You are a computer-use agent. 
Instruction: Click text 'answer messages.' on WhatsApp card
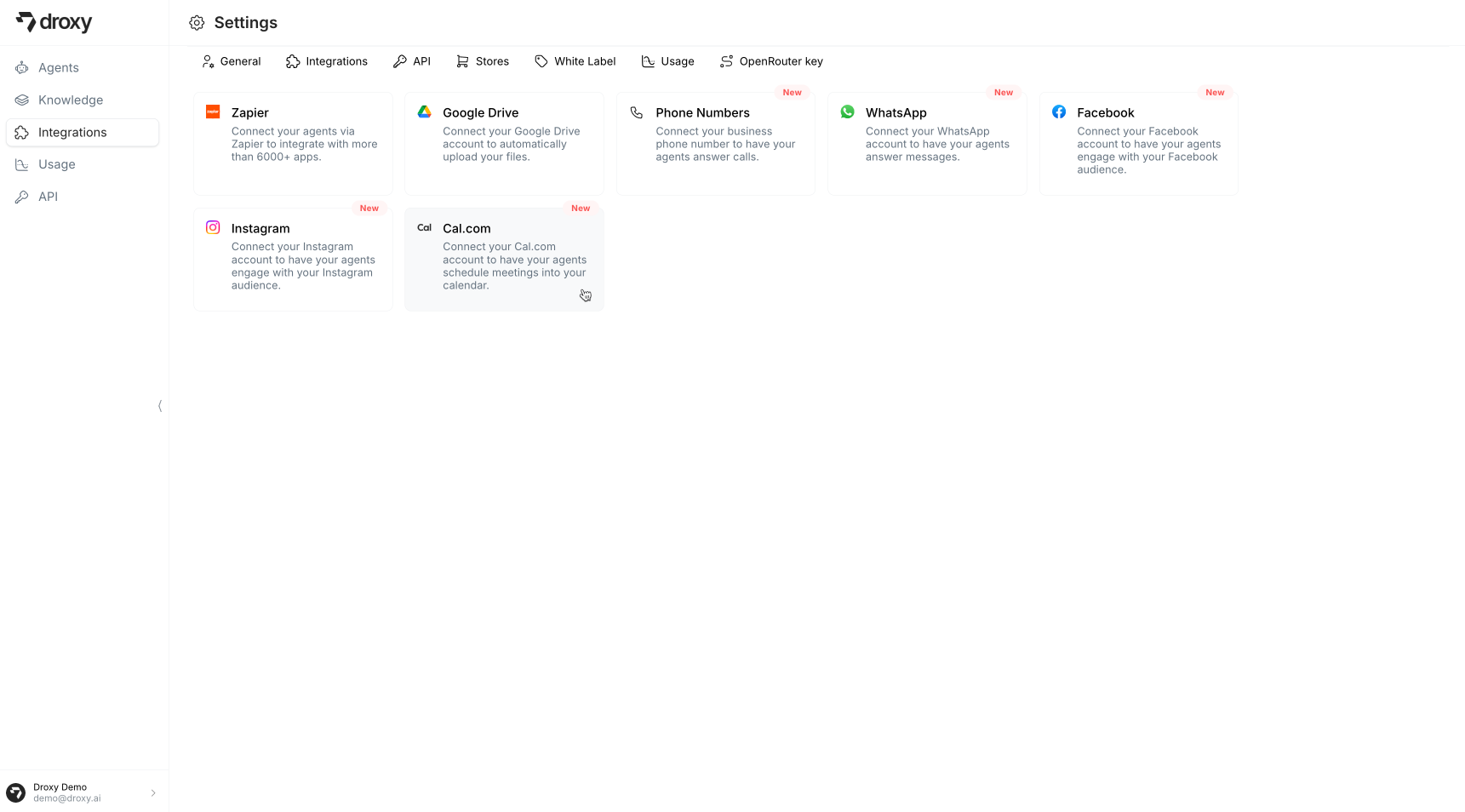tap(913, 157)
